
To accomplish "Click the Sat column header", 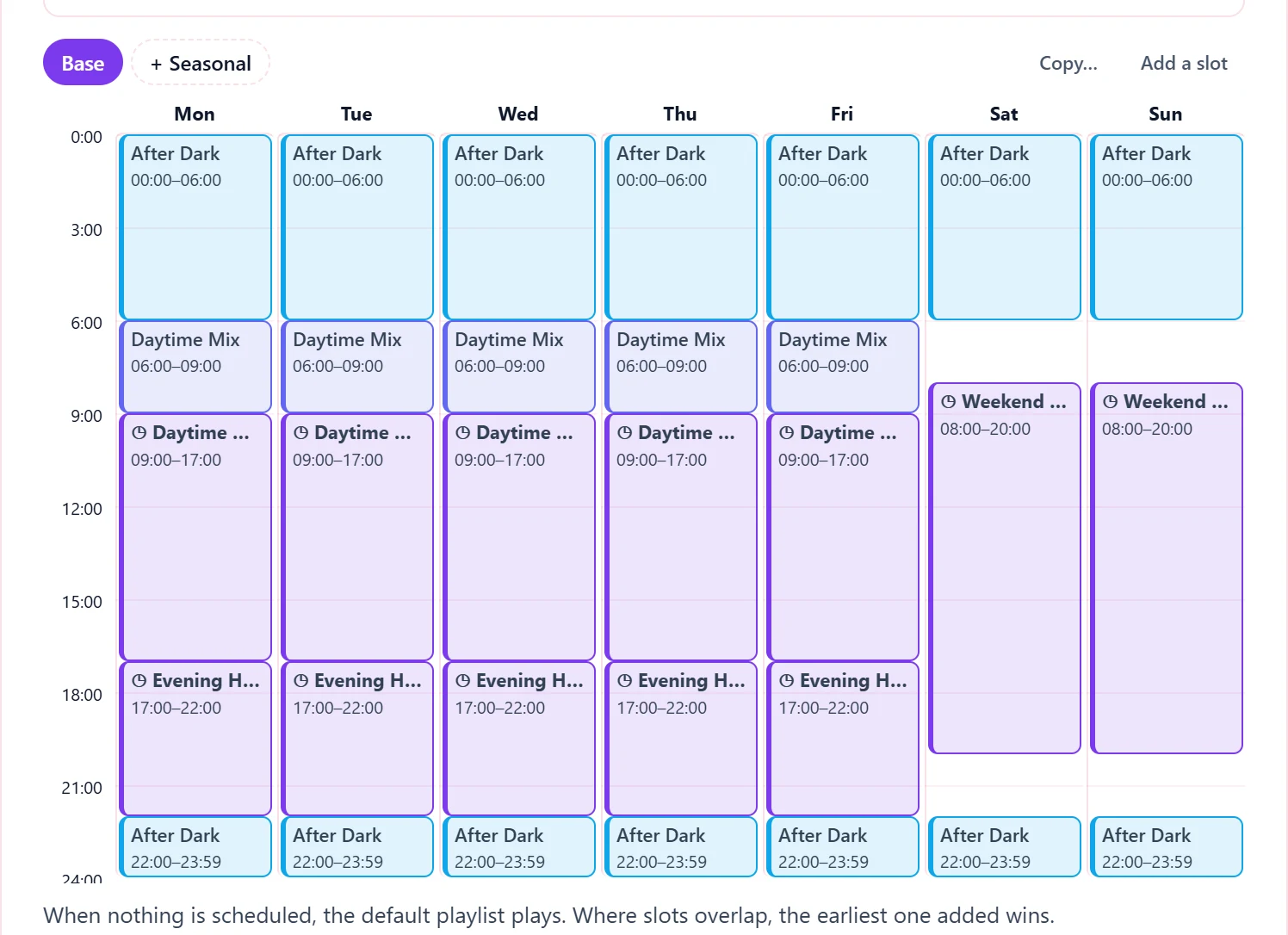I will tap(1004, 114).
